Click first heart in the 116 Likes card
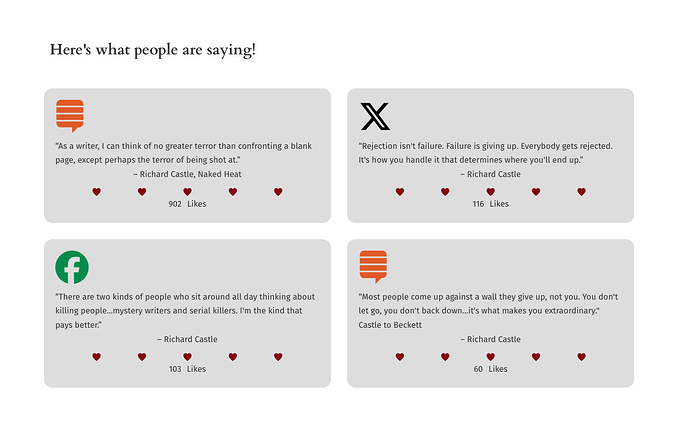This screenshot has width=690, height=436. 400,192
